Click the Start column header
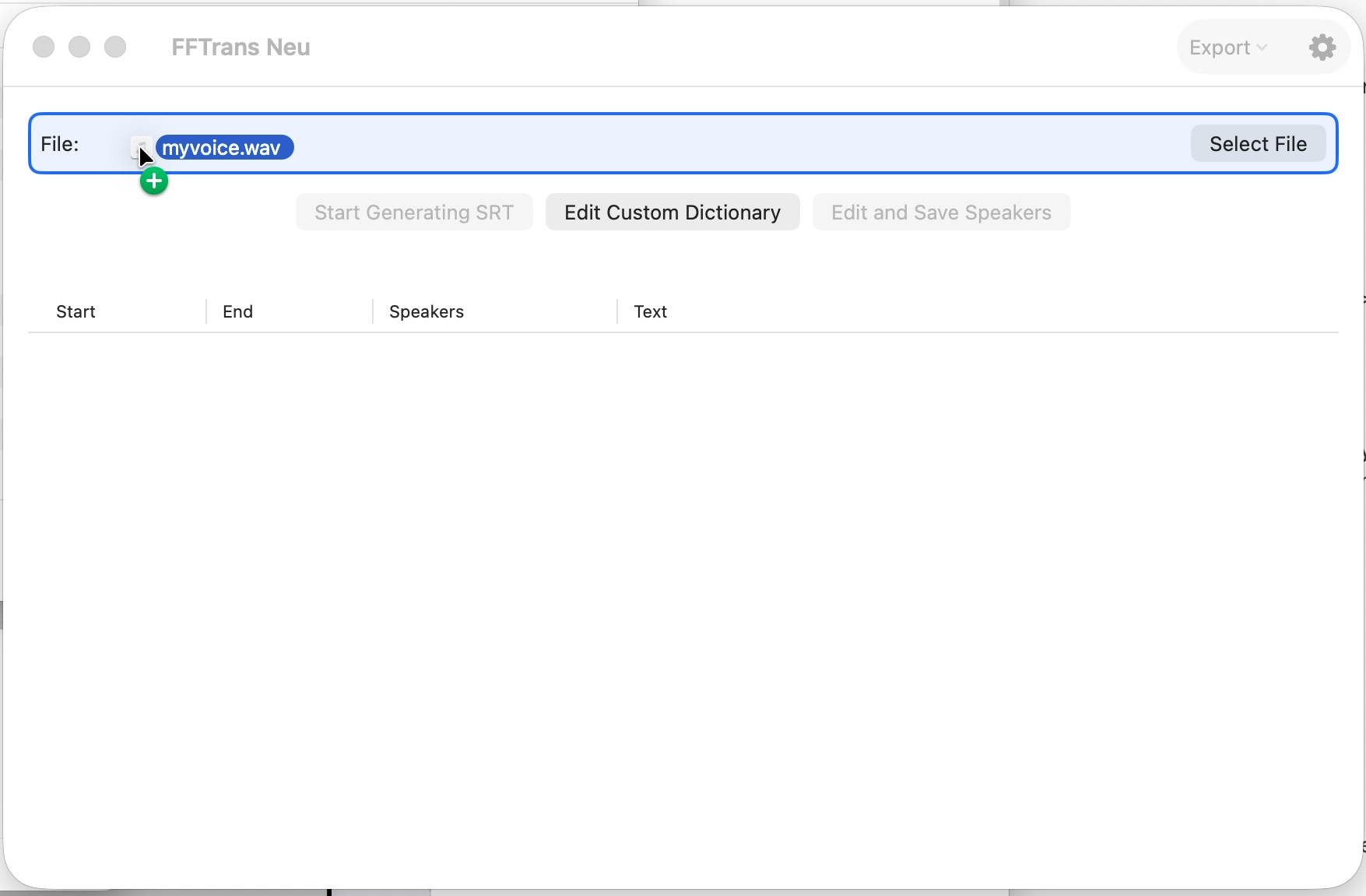1366x896 pixels. pyautogui.click(x=75, y=311)
